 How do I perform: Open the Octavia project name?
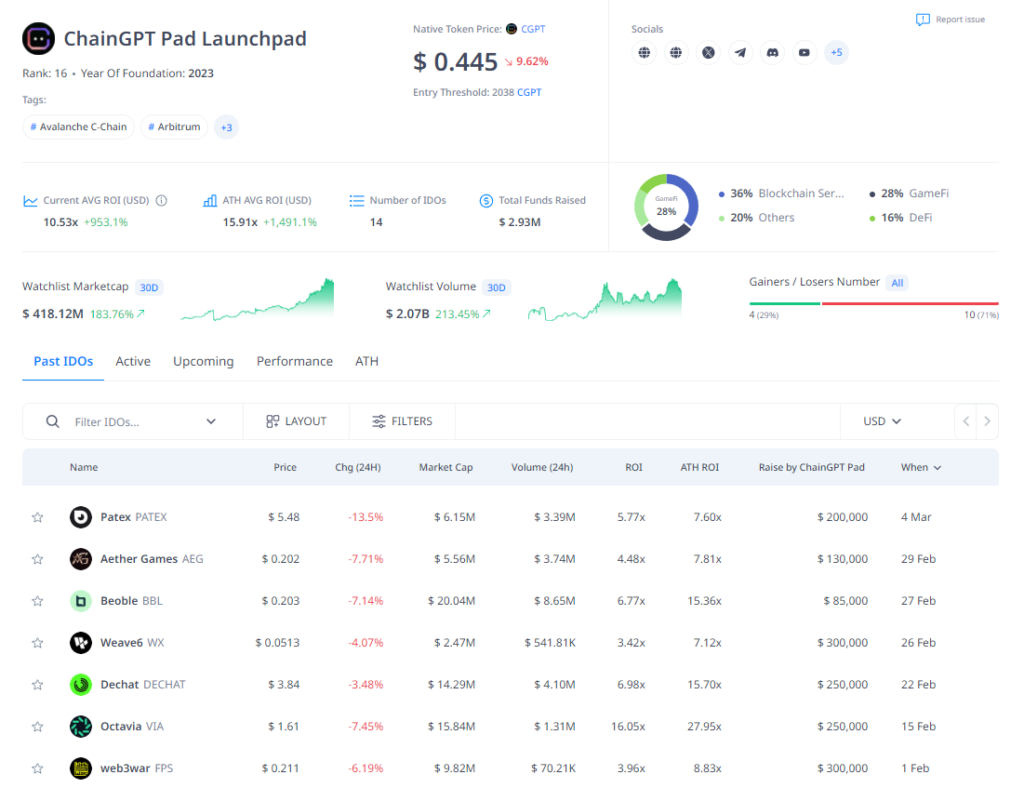point(121,726)
